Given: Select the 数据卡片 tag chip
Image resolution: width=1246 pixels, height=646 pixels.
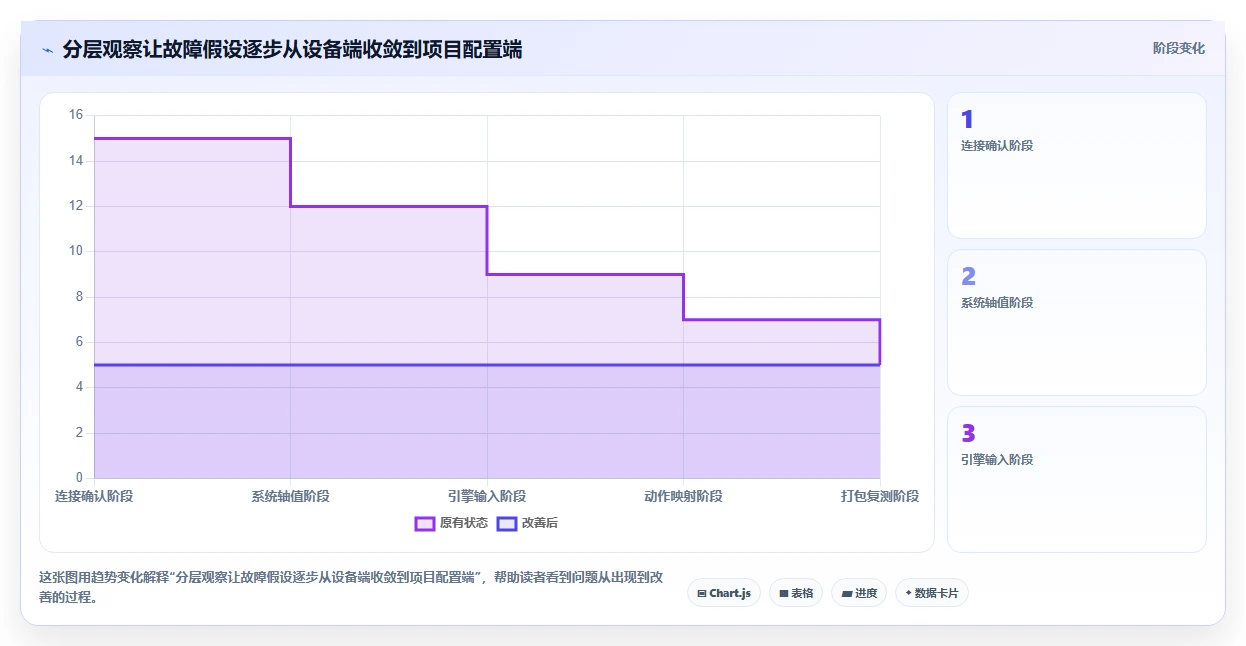Looking at the screenshot, I should 932,593.
